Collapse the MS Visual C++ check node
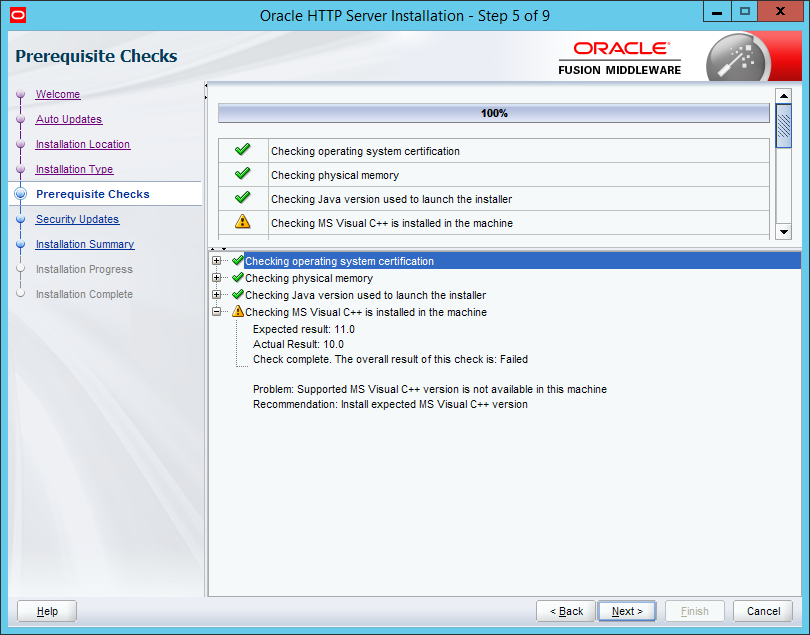Screen dimensions: 810x635 point(217,312)
